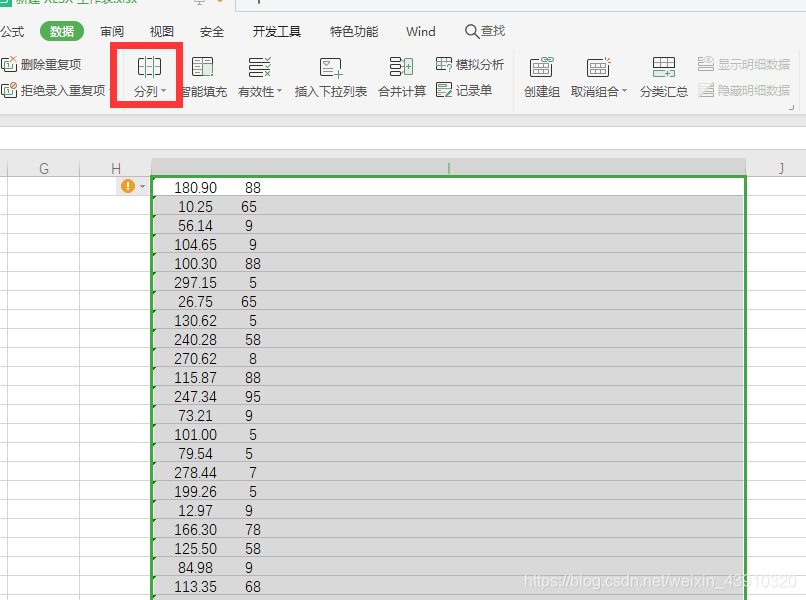
Task: Click the cell containing 199.26 5
Action: click(449, 491)
